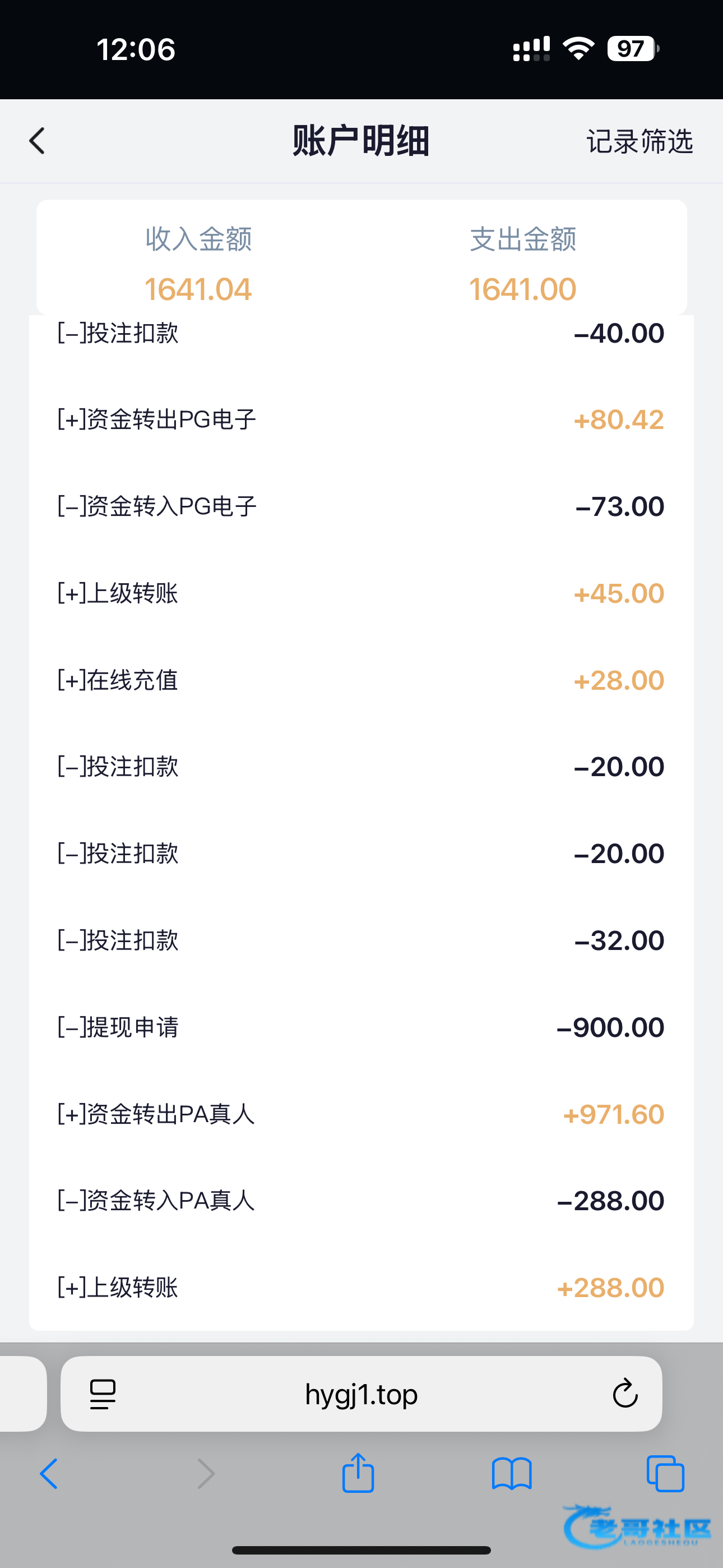The image size is (723, 1568).
Task: Open the 记录筛选 record filter
Action: click(639, 141)
